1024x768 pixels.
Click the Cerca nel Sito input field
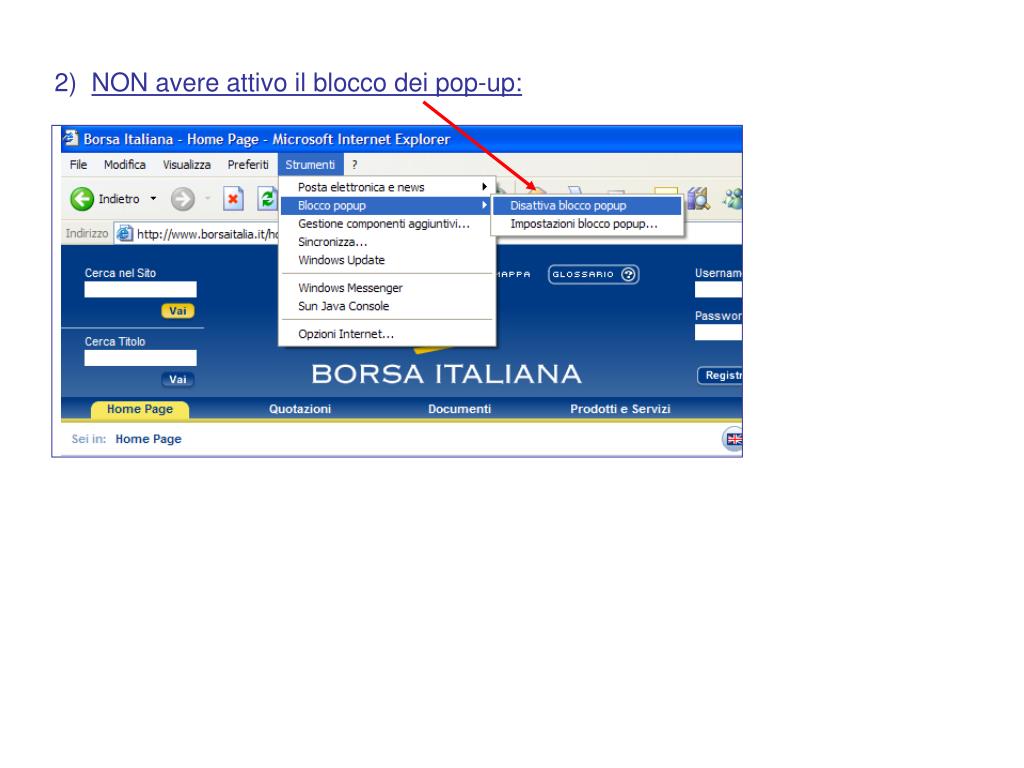click(140, 289)
